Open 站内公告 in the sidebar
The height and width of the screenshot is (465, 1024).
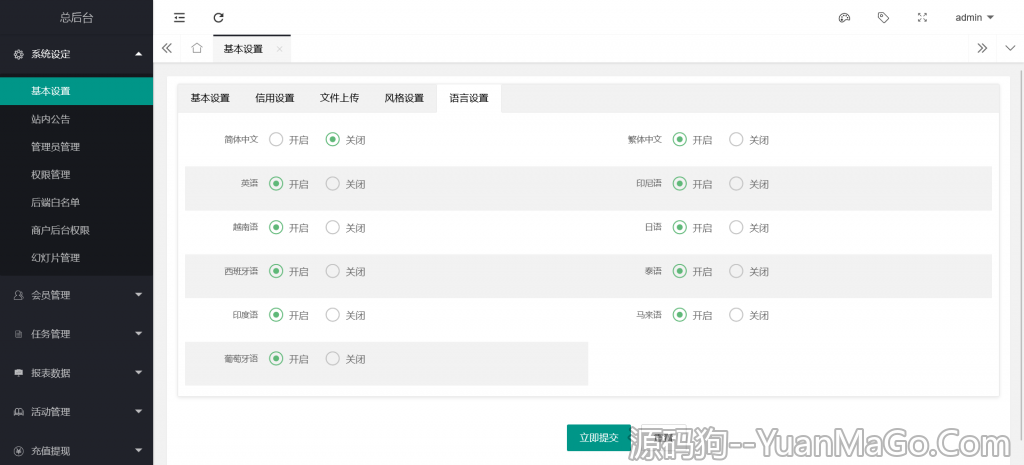click(76, 120)
